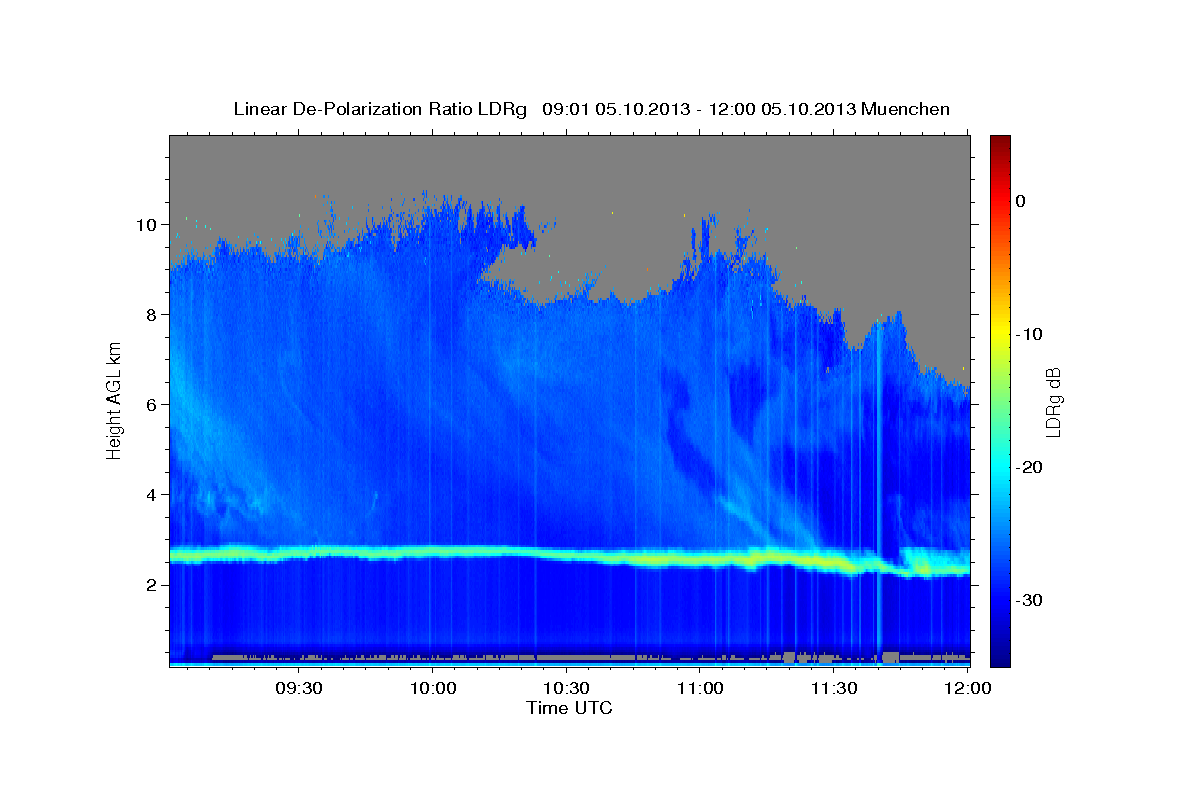Image resolution: width=1200 pixels, height=800 pixels.
Task: Click the colorbar value '-20'
Action: 1029,467
